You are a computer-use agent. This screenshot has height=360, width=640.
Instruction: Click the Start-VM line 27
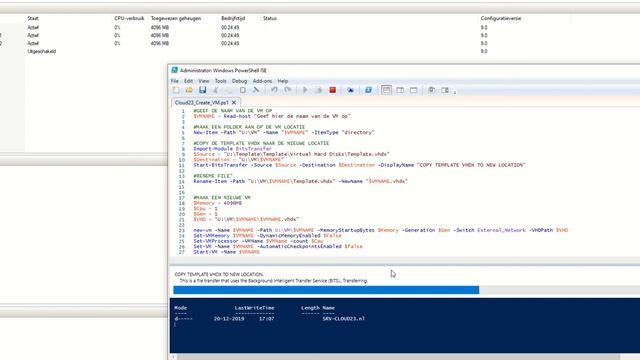click(227, 252)
